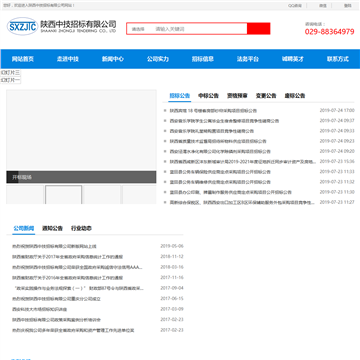The image size is (360, 360).
Task: Select the third slideshow thumbnail
Action: tap(102, 195)
